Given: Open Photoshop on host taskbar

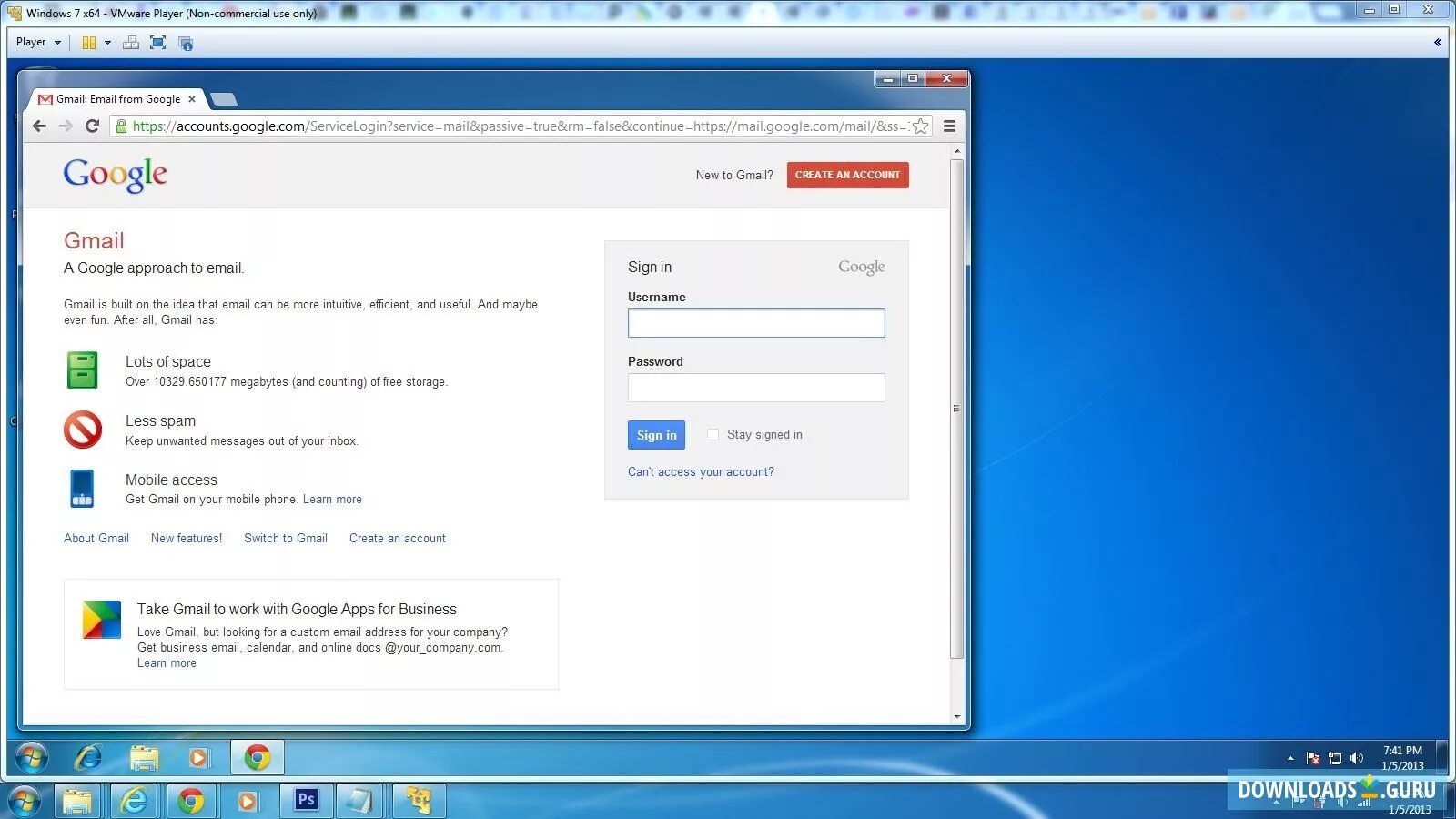Looking at the screenshot, I should pos(307,801).
